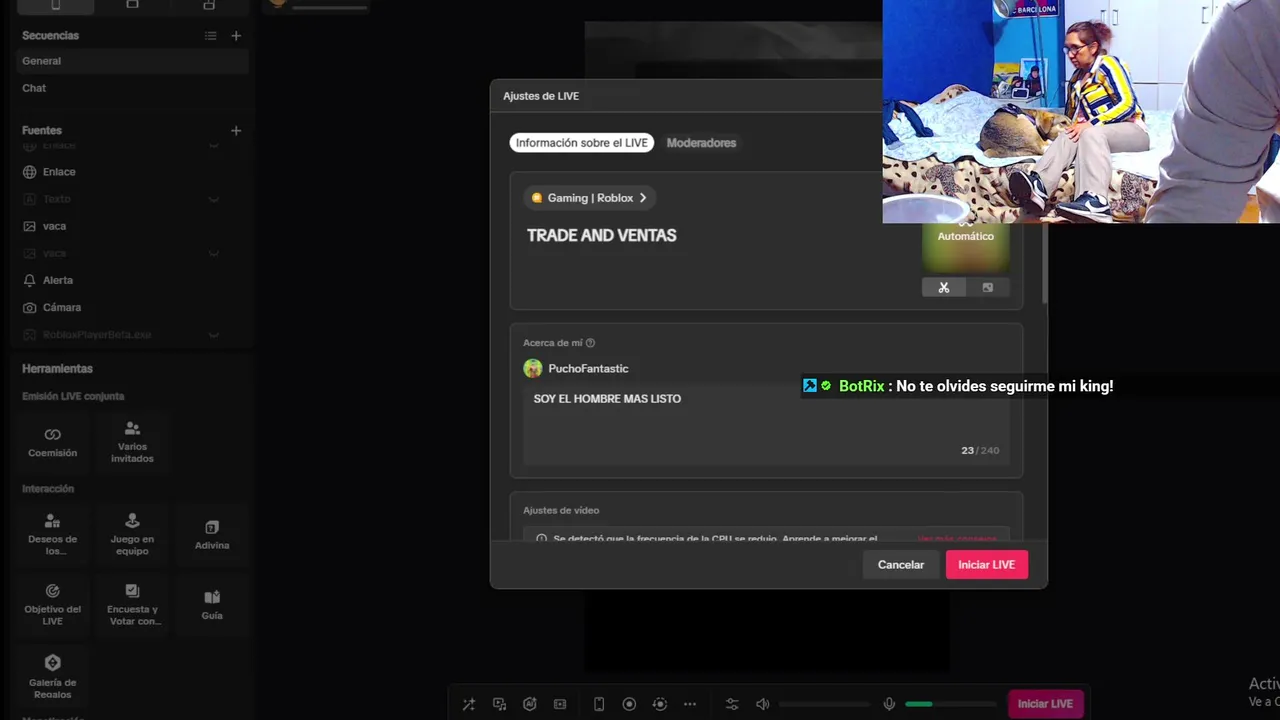Open the audio mixer sliders icon
This screenshot has width=1280, height=720.
tap(732, 704)
